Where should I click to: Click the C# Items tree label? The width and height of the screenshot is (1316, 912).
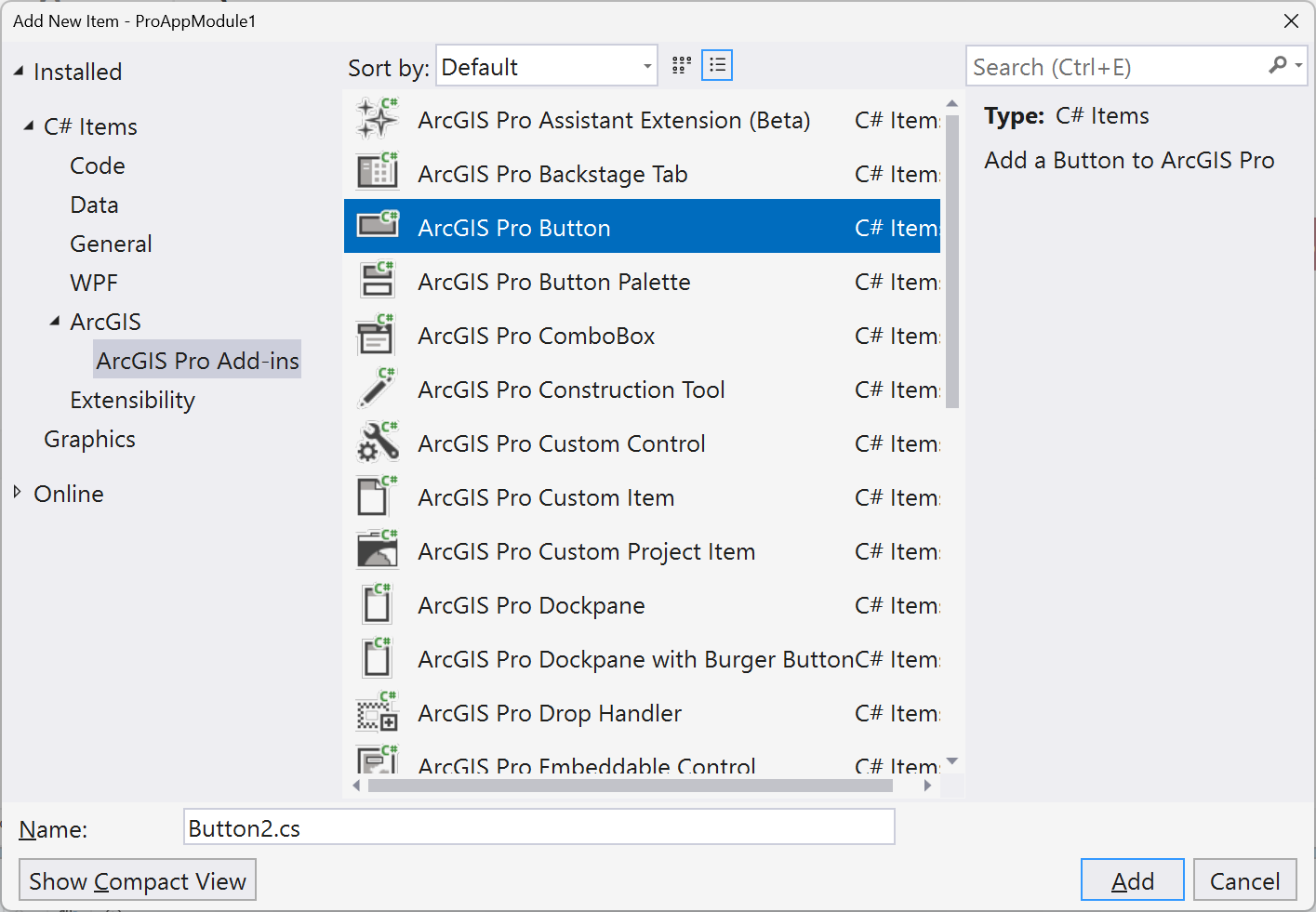(x=90, y=126)
